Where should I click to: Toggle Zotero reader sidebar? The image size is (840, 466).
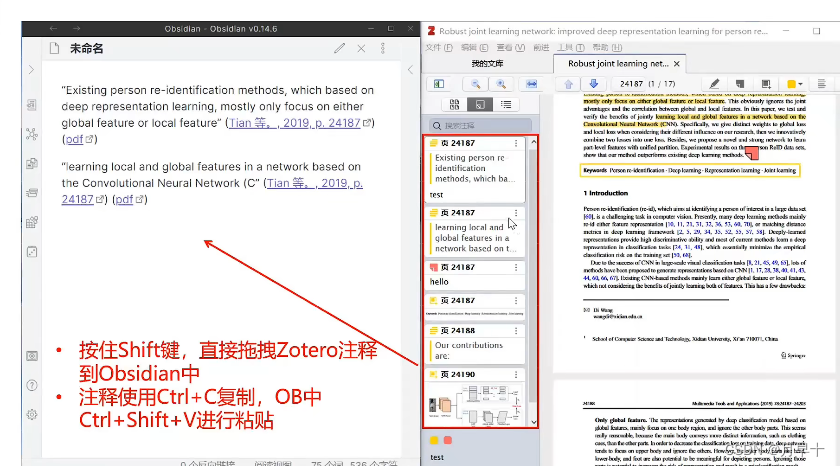[439, 84]
